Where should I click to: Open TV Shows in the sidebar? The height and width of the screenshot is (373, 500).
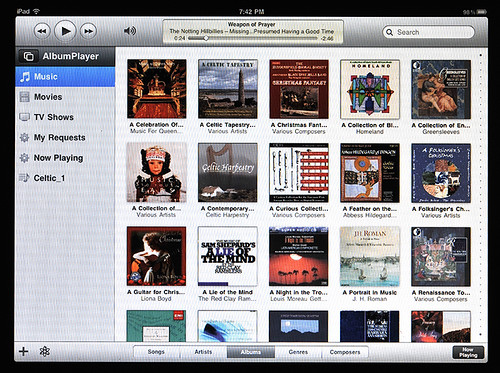tap(65, 117)
